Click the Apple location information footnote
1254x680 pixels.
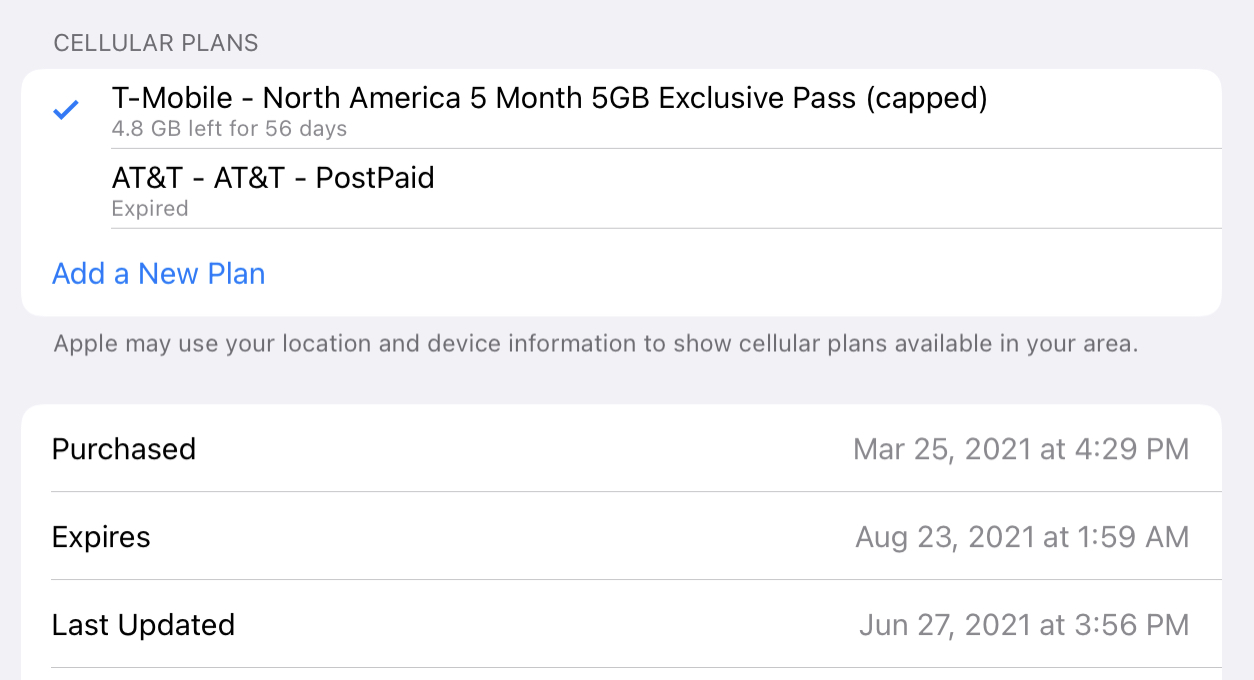(596, 344)
